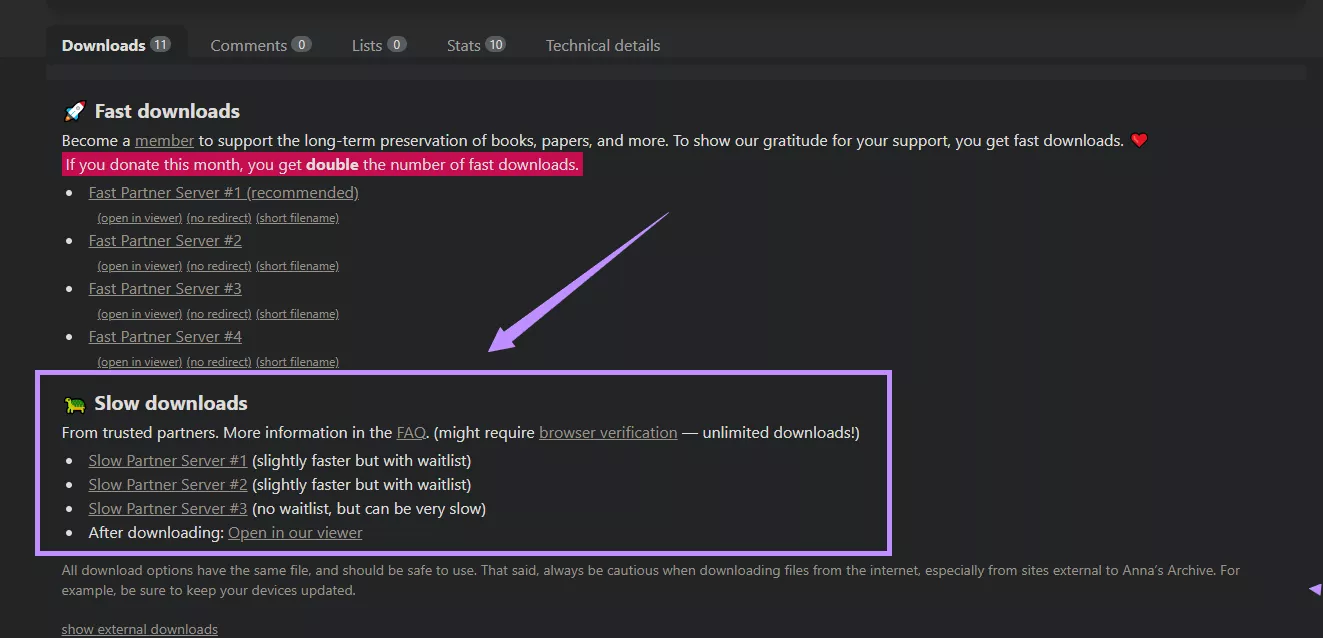Click Open in our viewer link

tap(294, 532)
